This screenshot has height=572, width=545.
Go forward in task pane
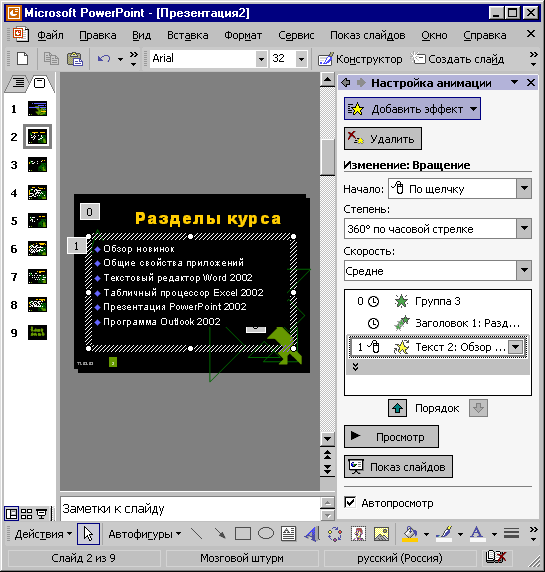[x=361, y=83]
